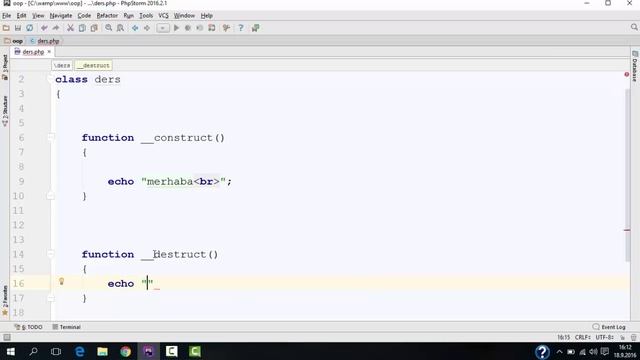Open the Edit menu
Image resolution: width=640 pixels, height=360 pixels.
(x=21, y=16)
